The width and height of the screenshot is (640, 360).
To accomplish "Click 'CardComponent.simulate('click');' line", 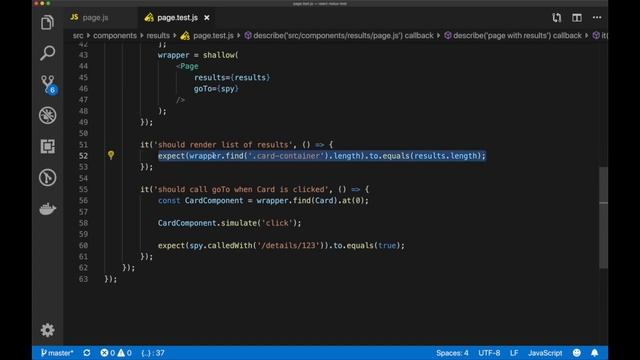I will (x=229, y=223).
